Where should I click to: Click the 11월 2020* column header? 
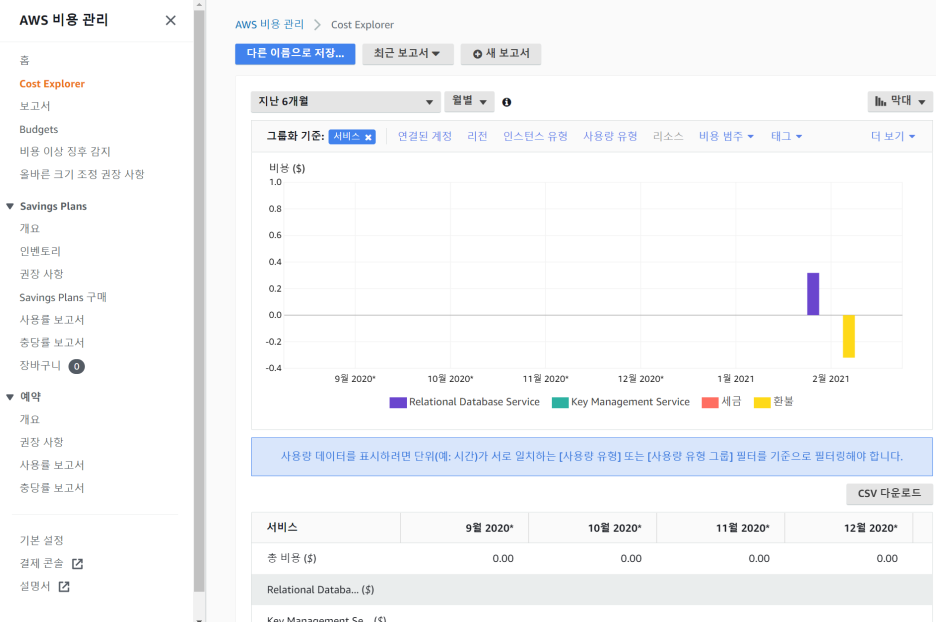click(721, 528)
